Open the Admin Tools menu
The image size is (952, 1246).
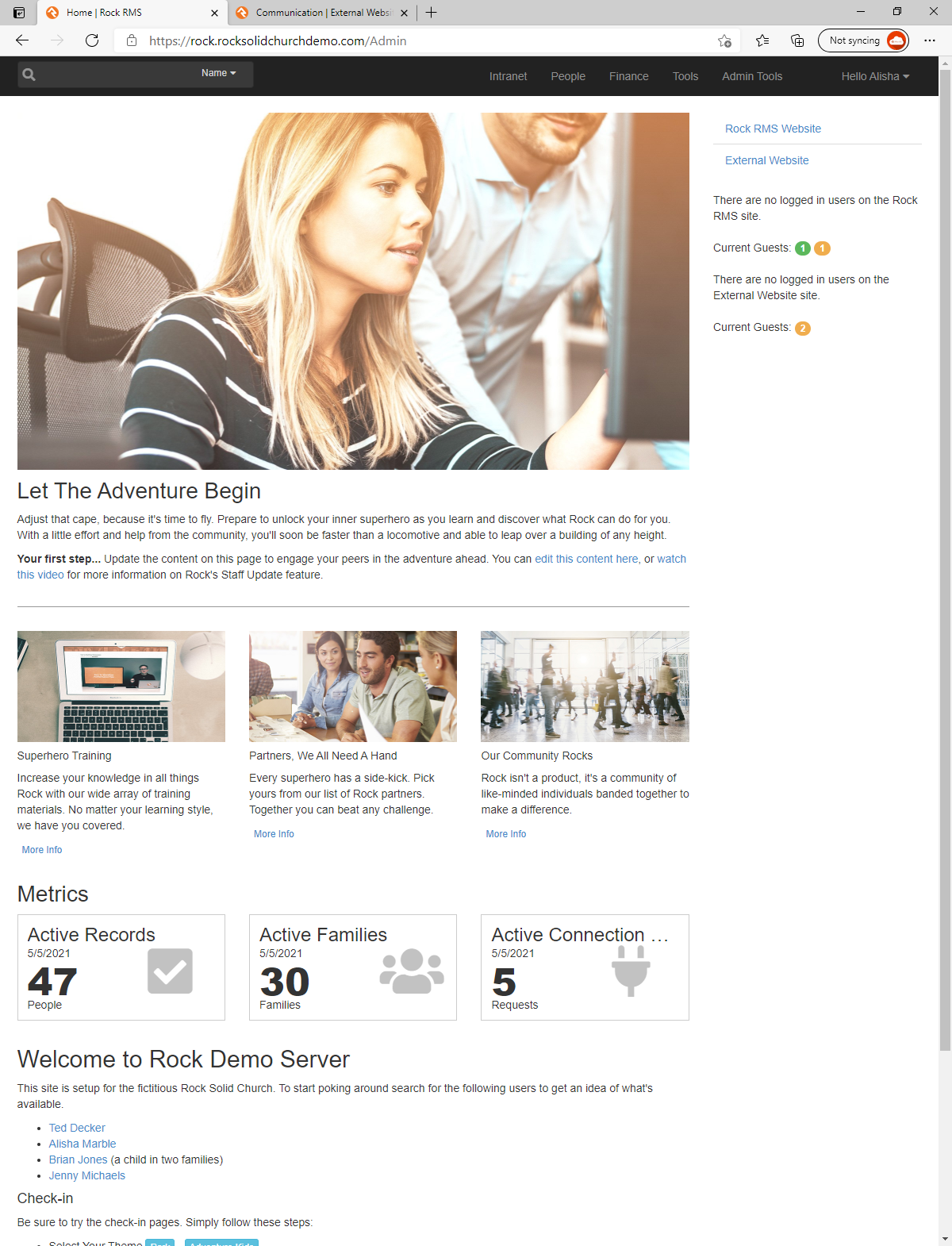pos(752,76)
